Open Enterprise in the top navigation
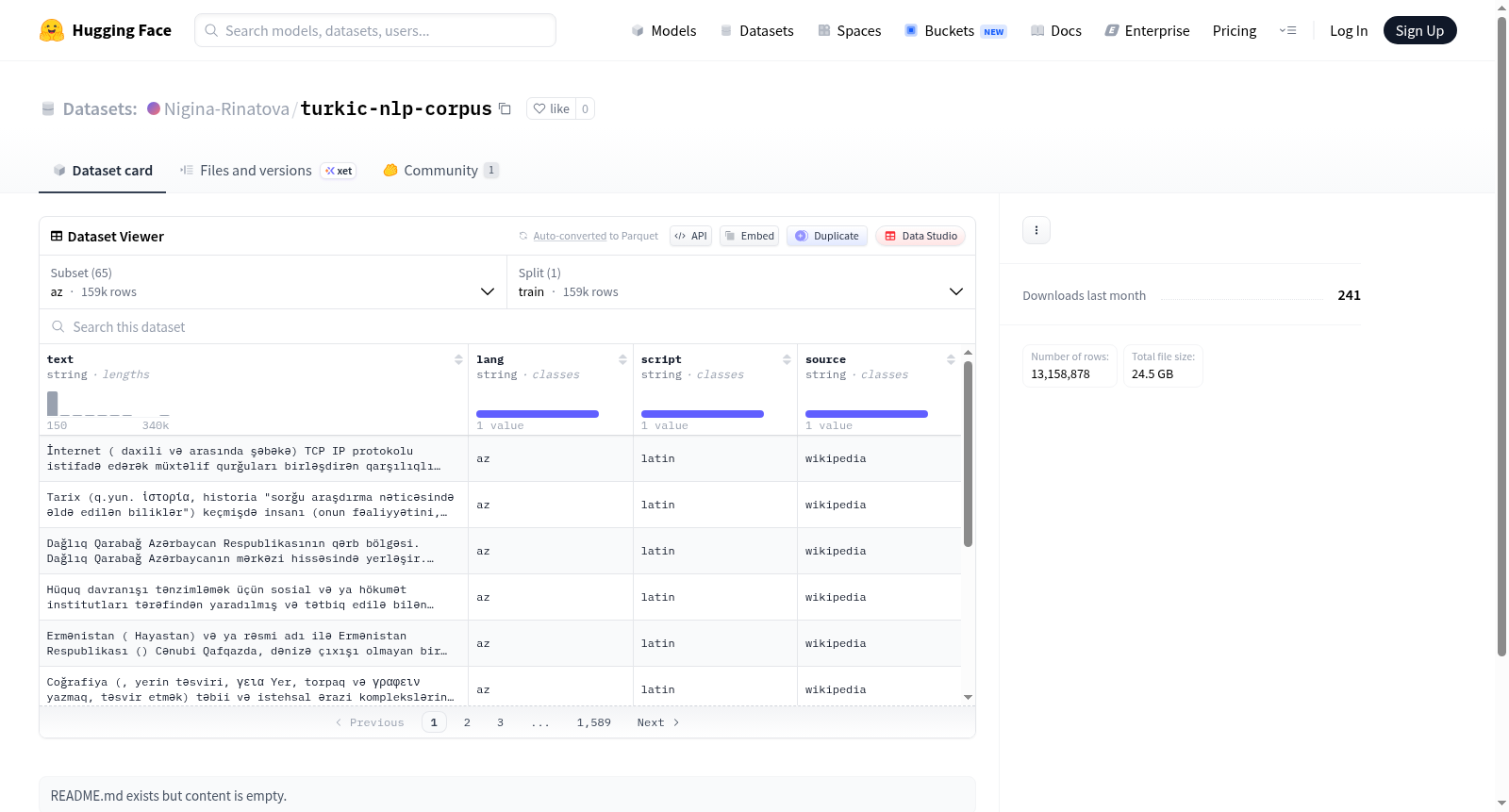 coord(1148,30)
